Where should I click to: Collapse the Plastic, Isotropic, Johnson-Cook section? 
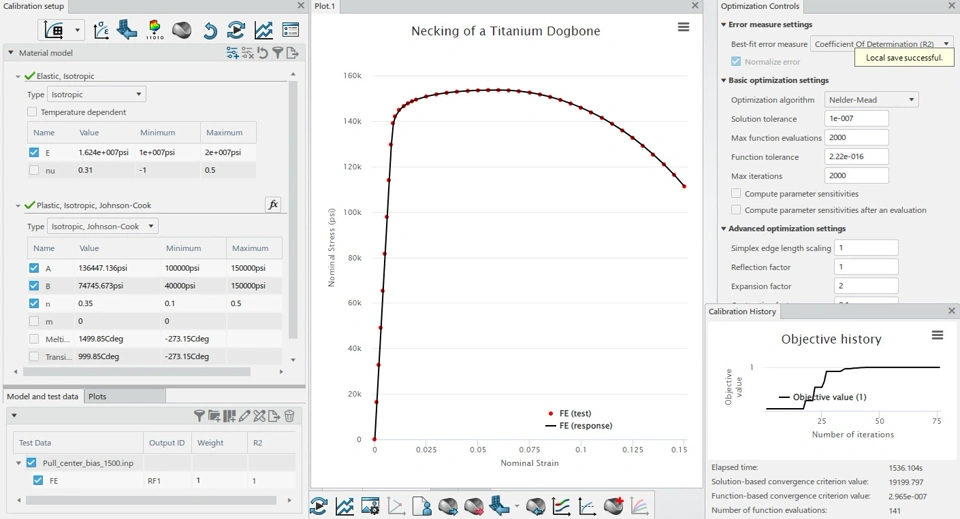tap(18, 206)
